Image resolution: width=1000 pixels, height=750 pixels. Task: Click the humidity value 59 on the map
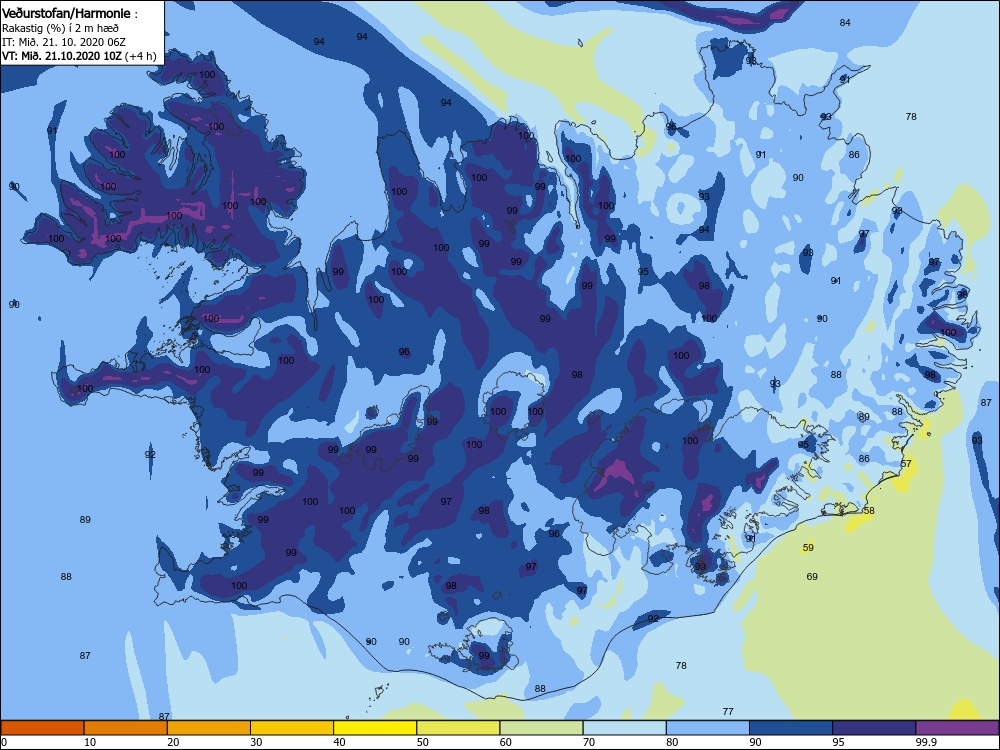[x=808, y=548]
